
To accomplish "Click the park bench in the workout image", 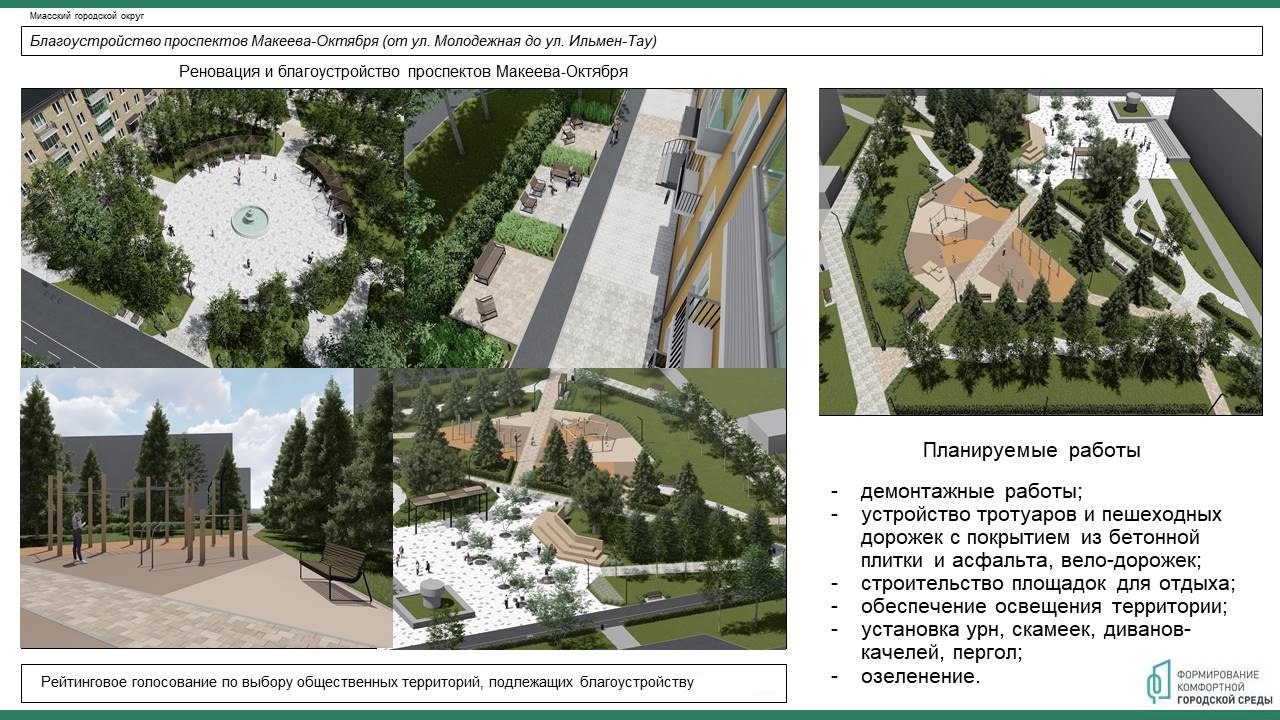I will (x=336, y=571).
